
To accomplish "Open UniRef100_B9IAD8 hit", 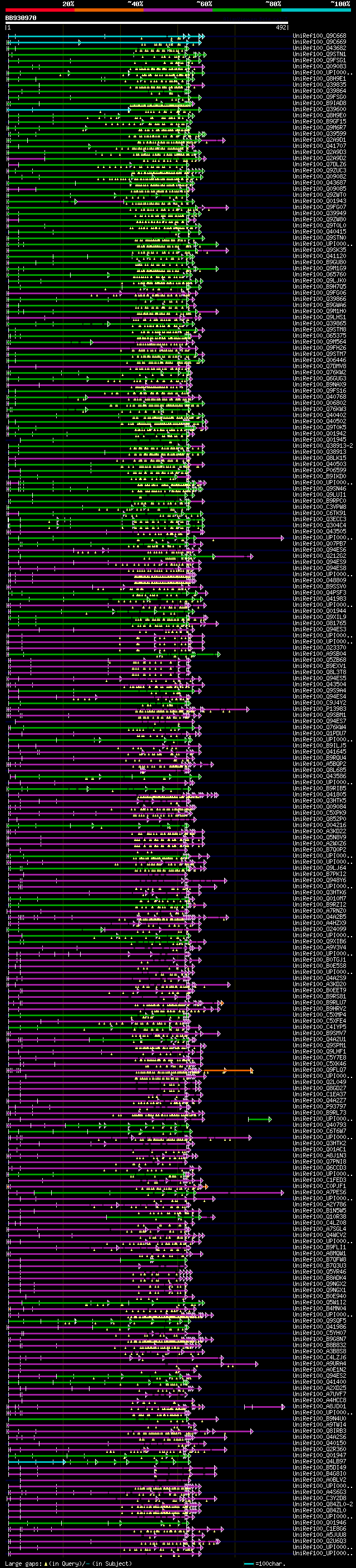I will pos(319,103).
